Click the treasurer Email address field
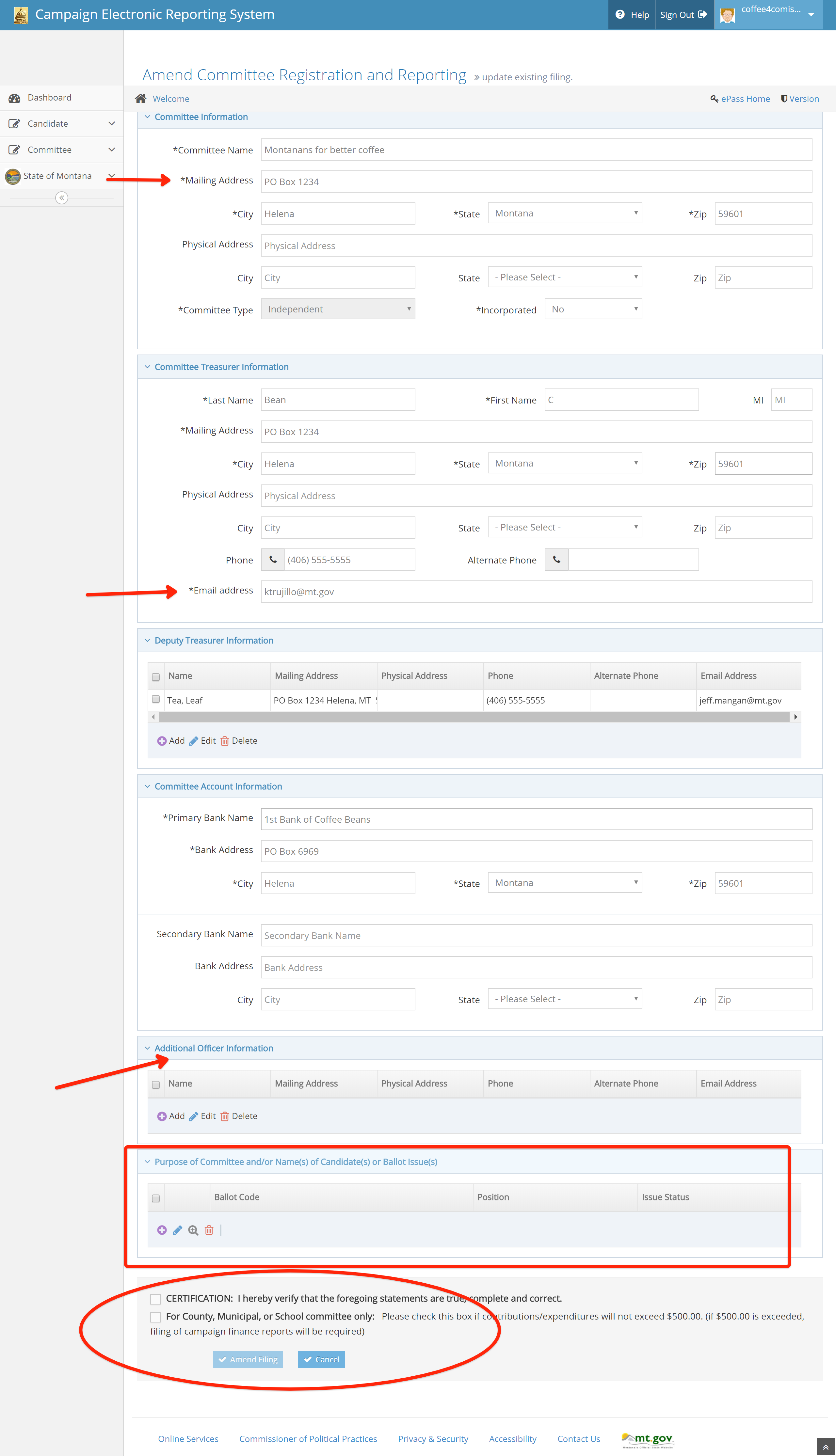Viewport: 836px width, 1456px height. (536, 592)
